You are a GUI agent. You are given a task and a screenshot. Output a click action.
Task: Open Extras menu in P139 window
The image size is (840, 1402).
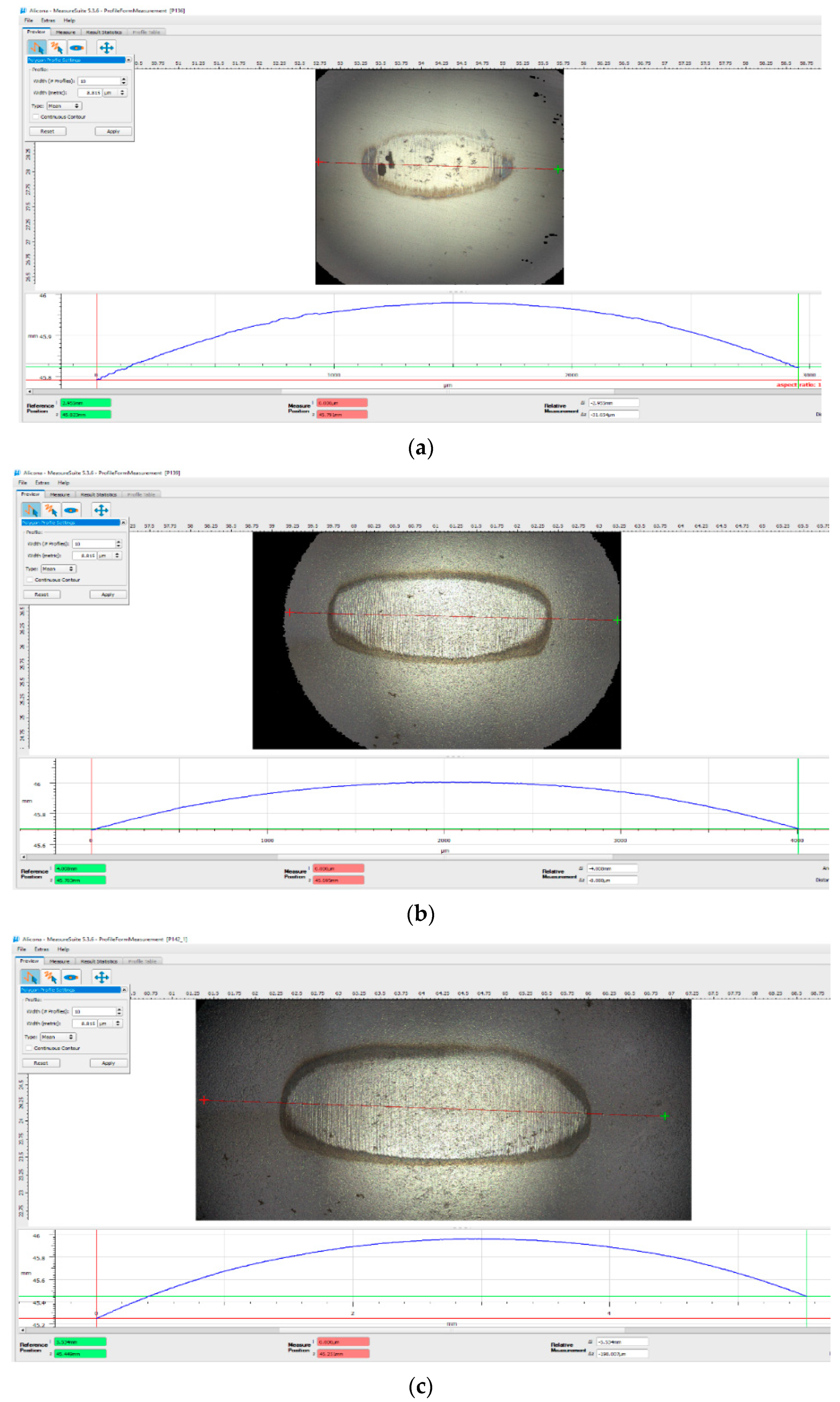click(x=43, y=483)
